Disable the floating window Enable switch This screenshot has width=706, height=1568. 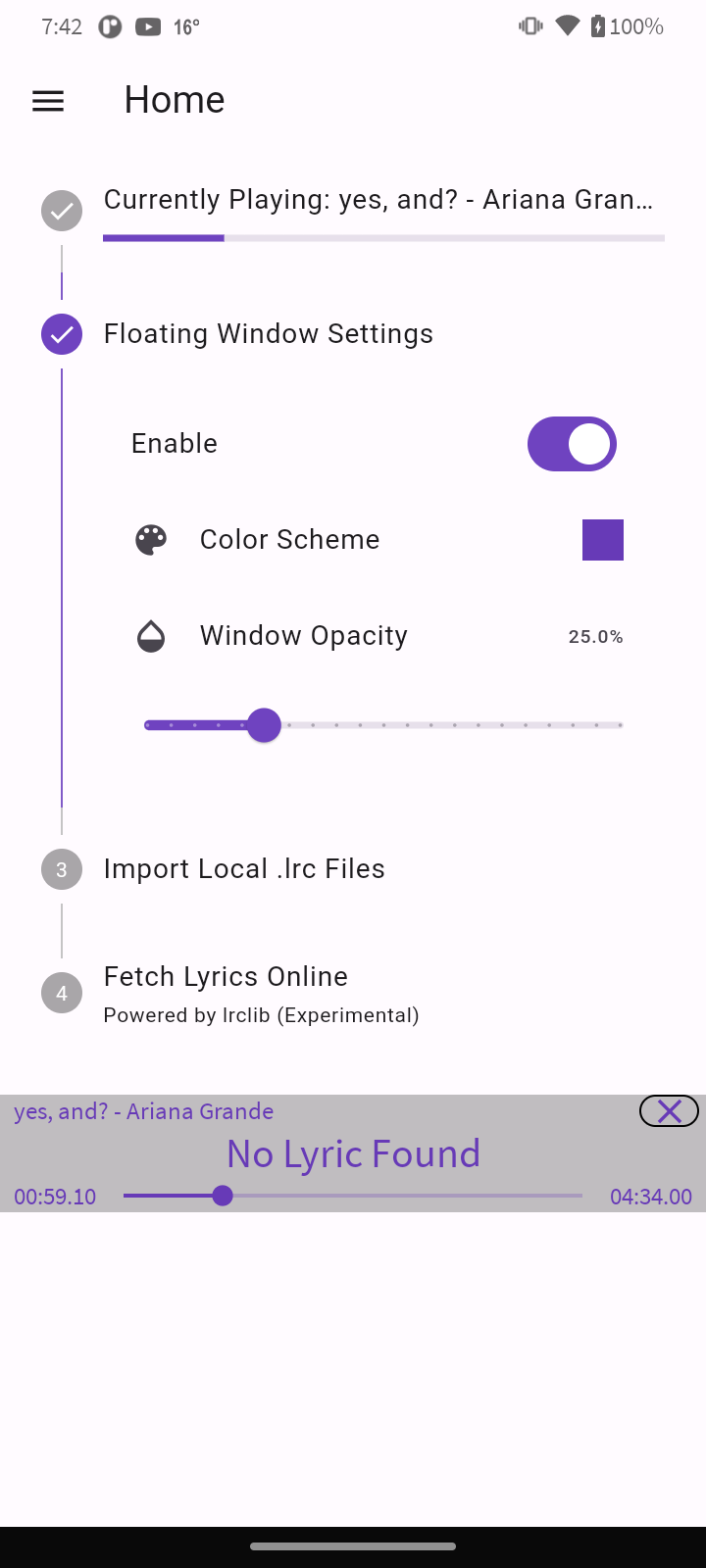[572, 444]
